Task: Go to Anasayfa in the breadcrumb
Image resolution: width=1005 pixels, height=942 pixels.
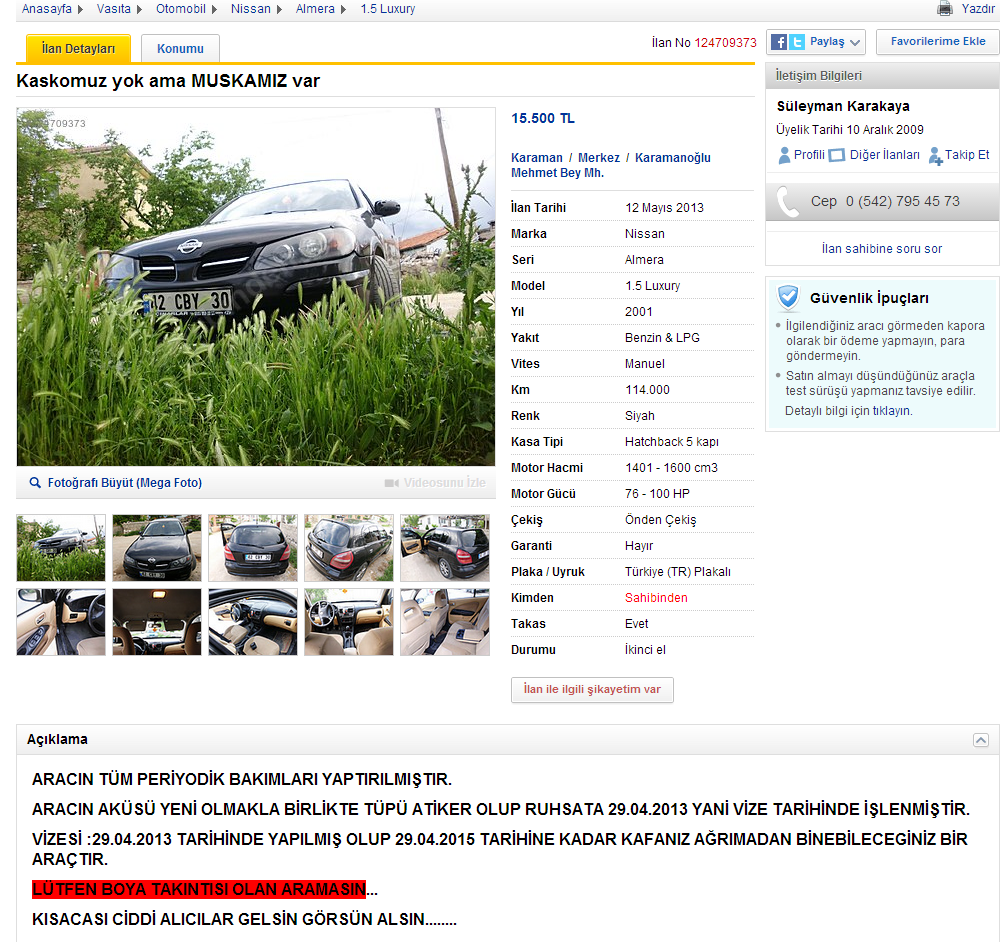Action: point(47,9)
